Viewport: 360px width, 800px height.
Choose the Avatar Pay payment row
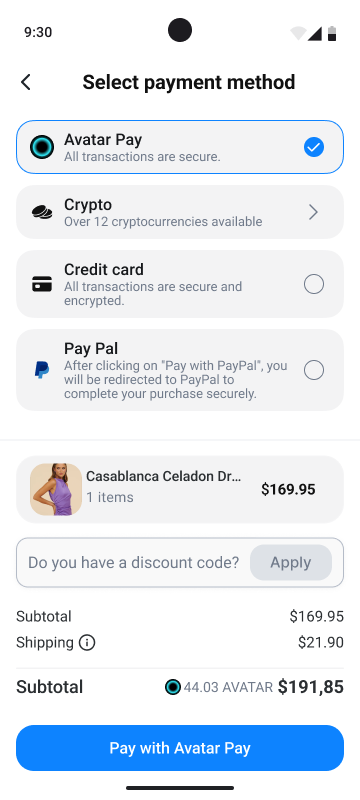pos(180,147)
